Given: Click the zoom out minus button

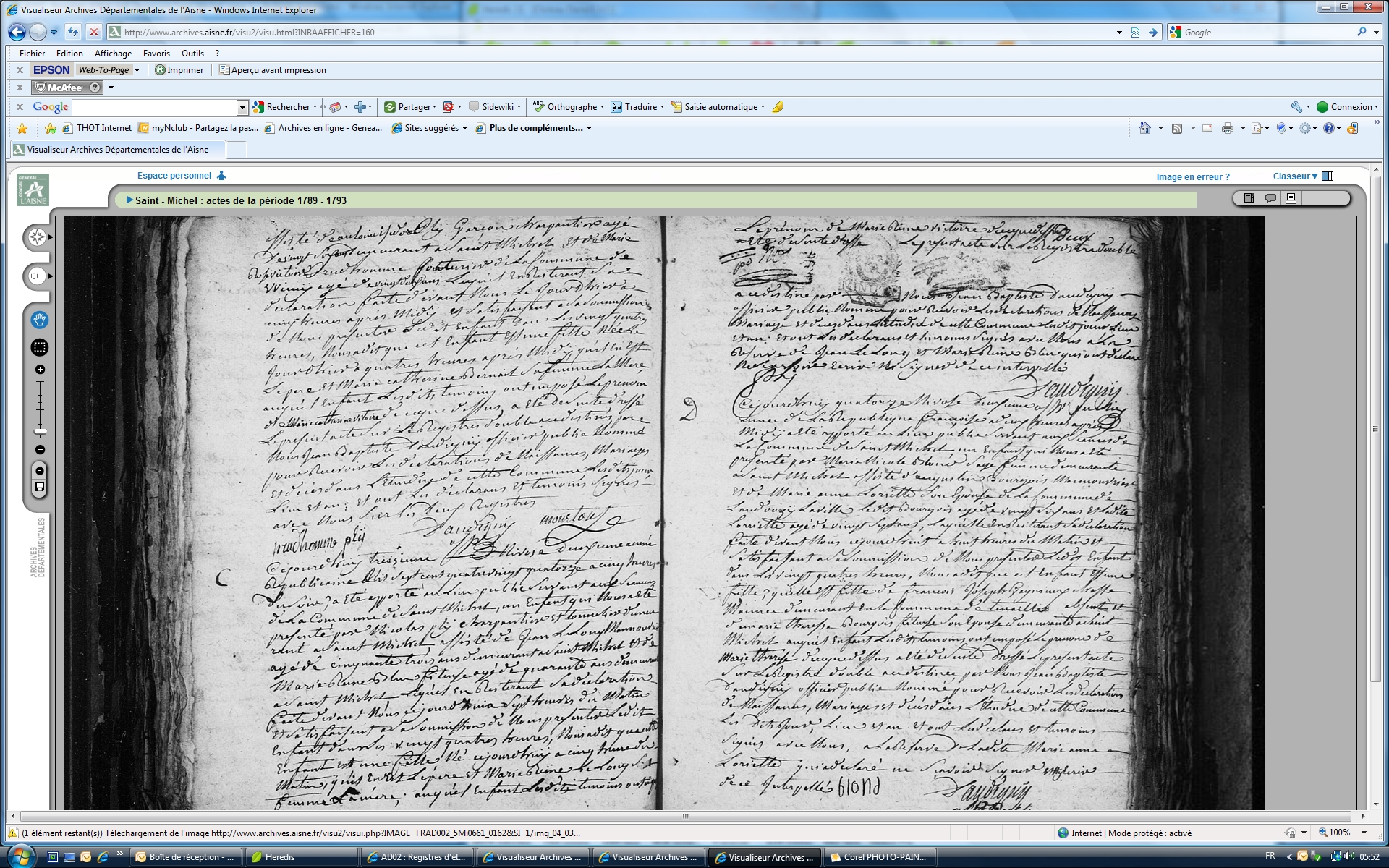Looking at the screenshot, I should [x=40, y=450].
